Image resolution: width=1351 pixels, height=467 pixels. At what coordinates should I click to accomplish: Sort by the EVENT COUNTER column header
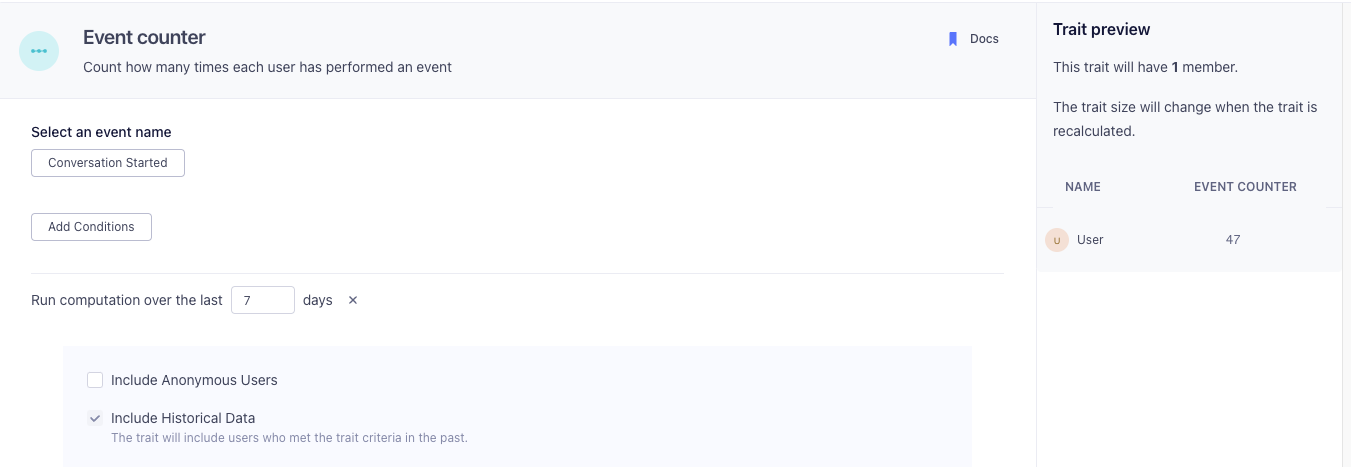pyautogui.click(x=1245, y=187)
